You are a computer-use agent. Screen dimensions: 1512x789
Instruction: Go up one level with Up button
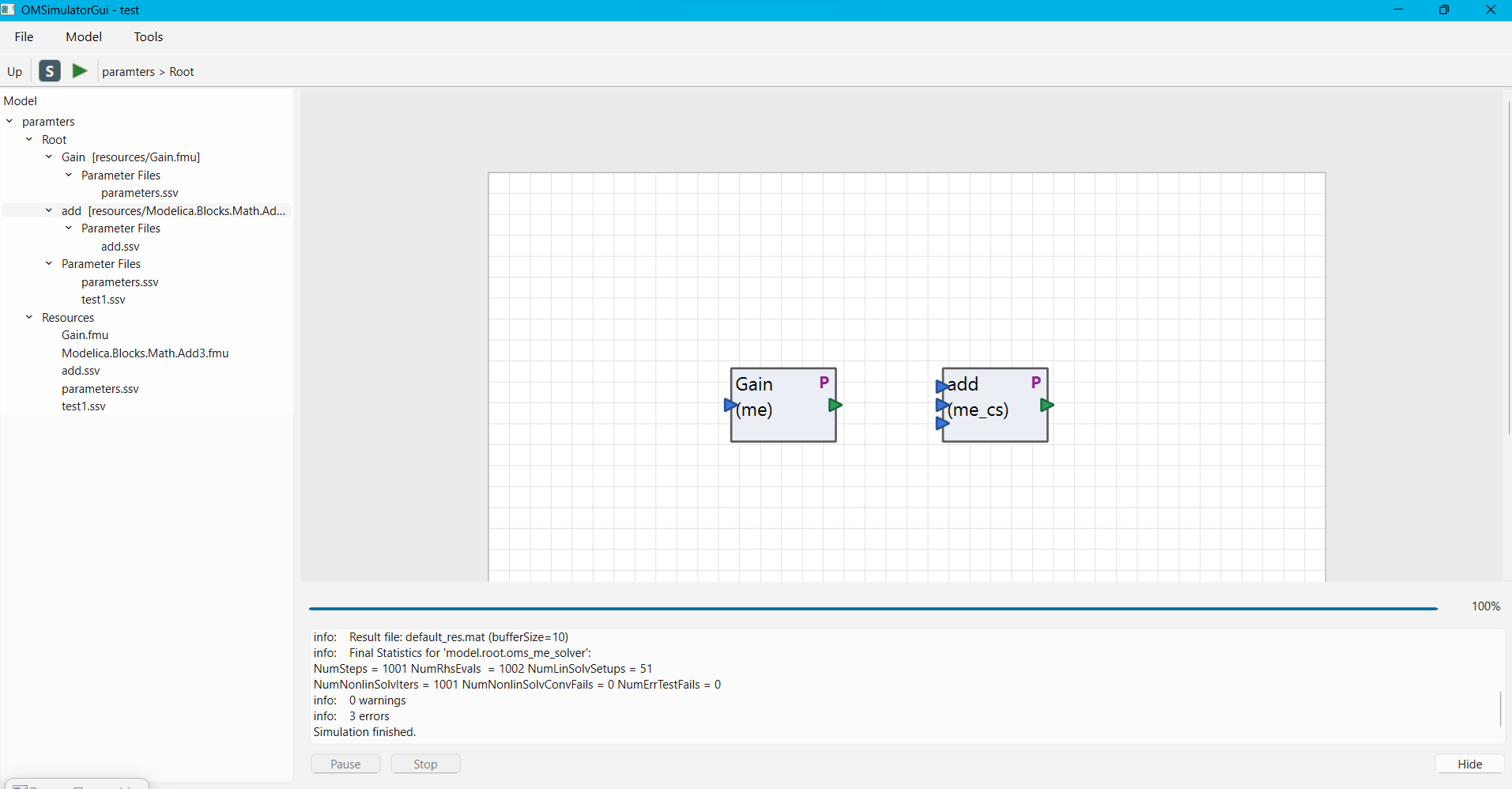coord(15,71)
